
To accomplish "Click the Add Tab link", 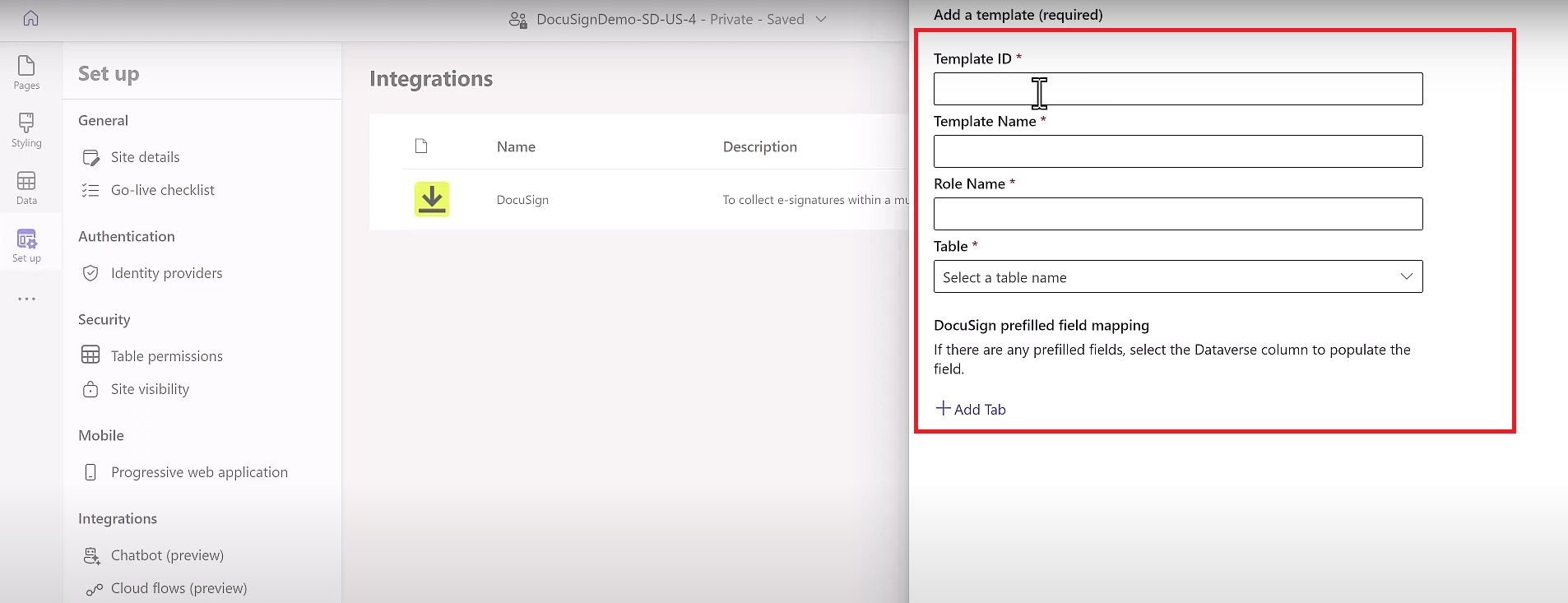I will (971, 409).
